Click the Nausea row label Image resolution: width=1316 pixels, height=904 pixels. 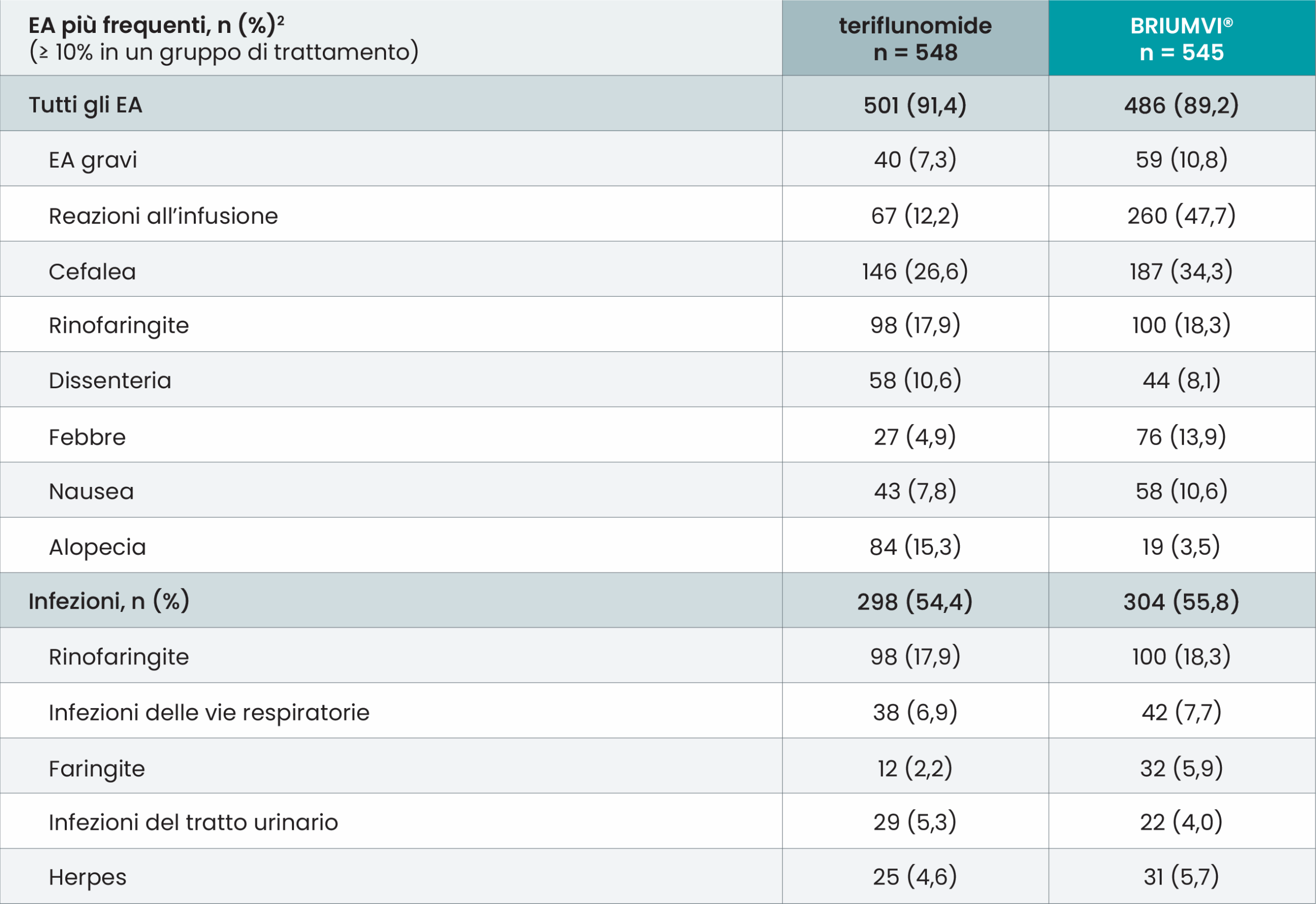[91, 491]
